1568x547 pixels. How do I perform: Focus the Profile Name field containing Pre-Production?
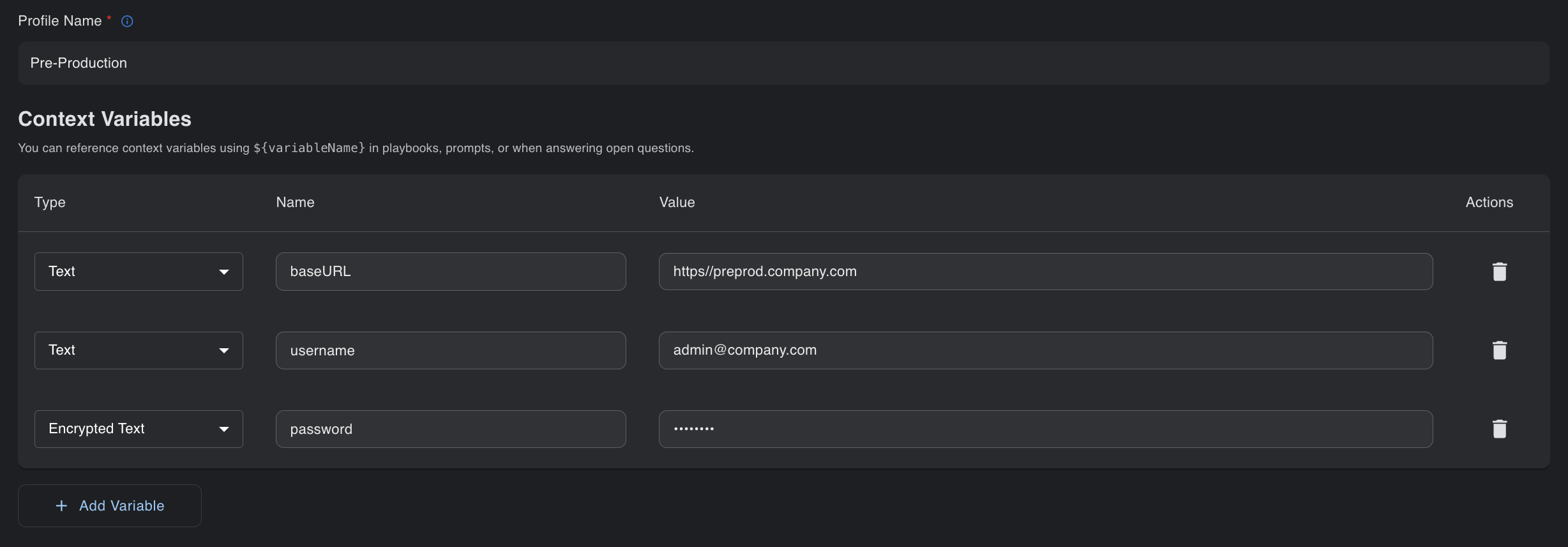coord(783,63)
